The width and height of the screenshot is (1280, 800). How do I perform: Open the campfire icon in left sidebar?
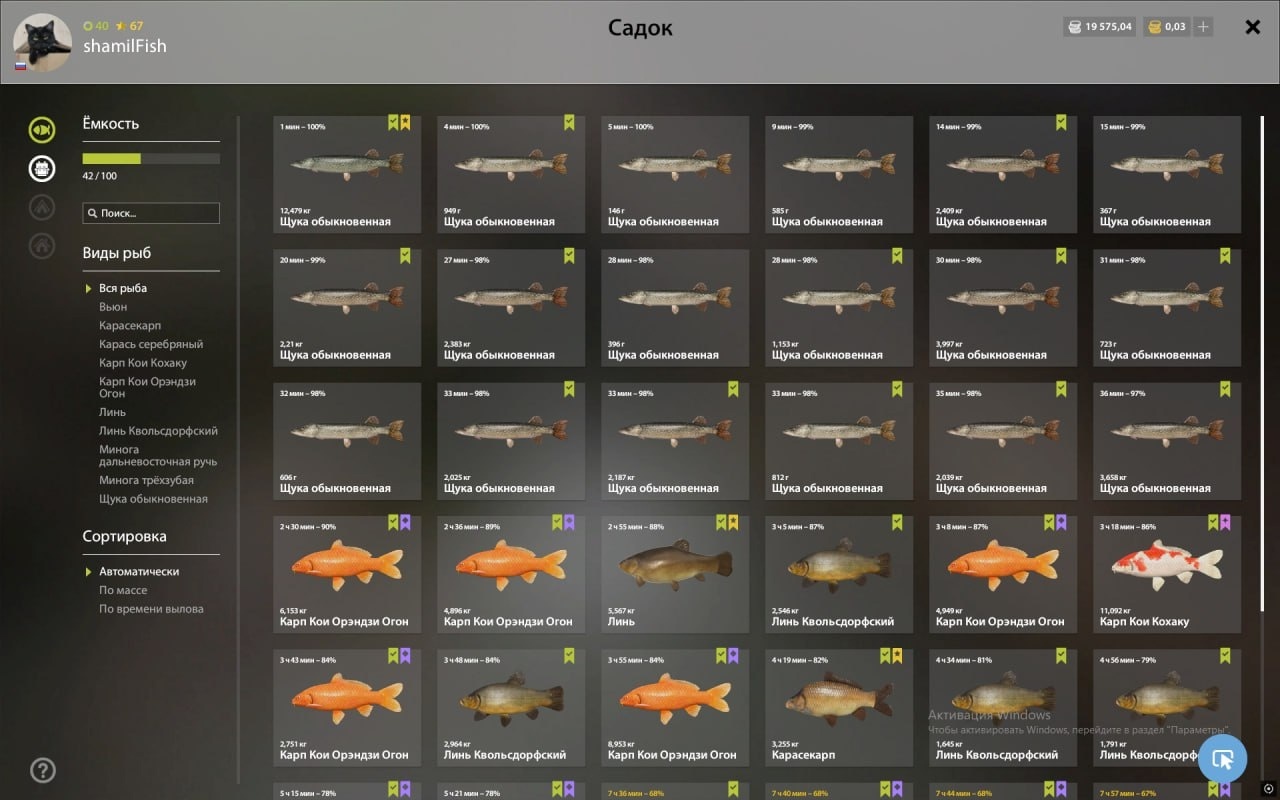click(x=42, y=207)
